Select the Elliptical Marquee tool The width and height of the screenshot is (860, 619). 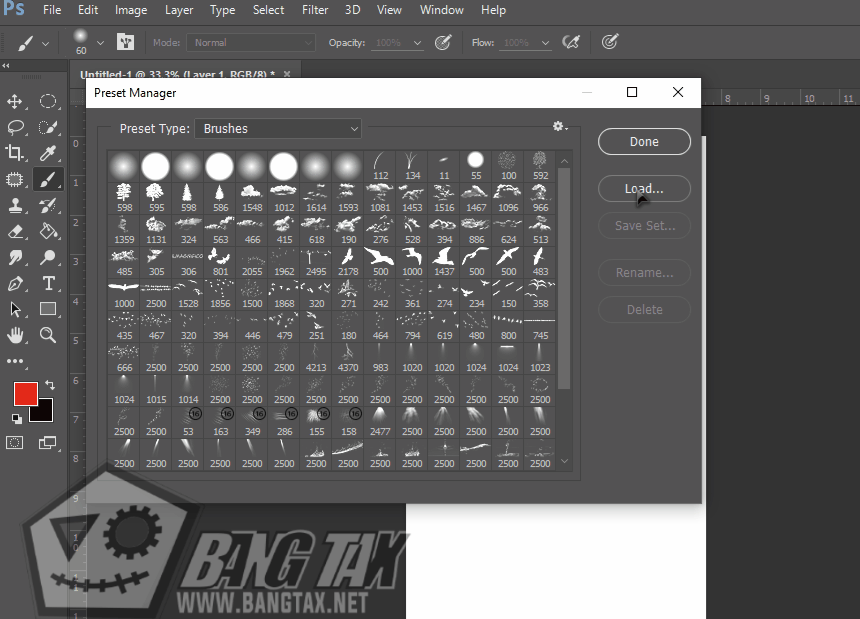coord(48,101)
